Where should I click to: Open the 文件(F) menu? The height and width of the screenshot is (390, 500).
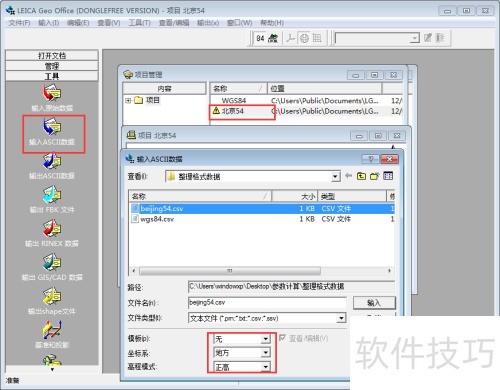[x=19, y=23]
